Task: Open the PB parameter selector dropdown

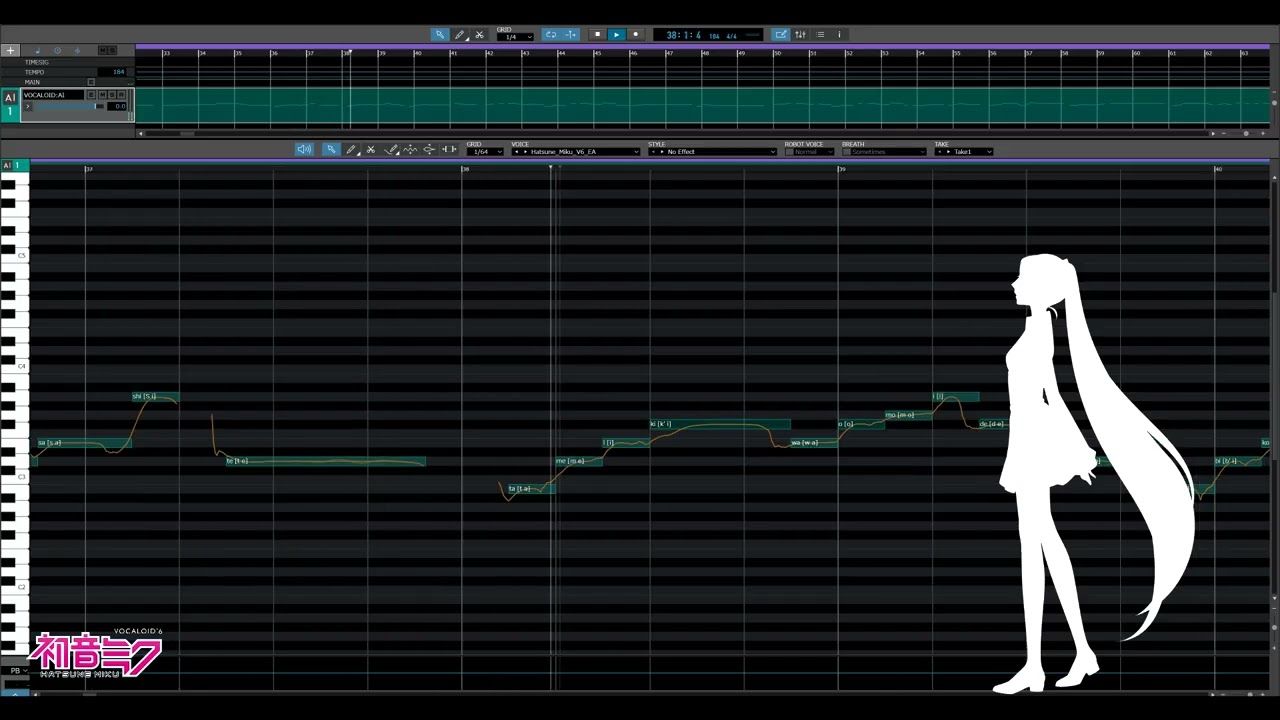Action: tap(15, 670)
